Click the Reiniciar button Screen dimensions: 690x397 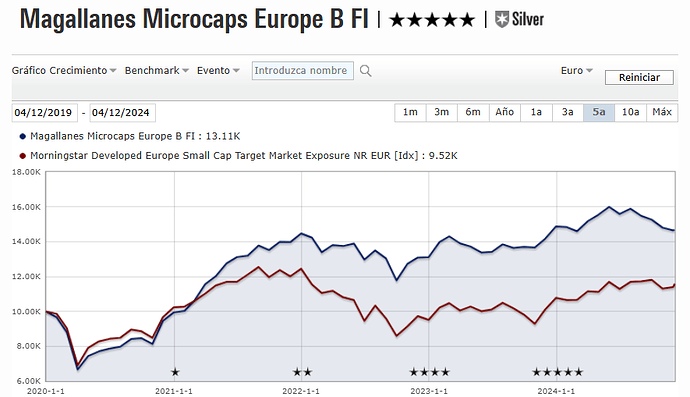pyautogui.click(x=639, y=77)
